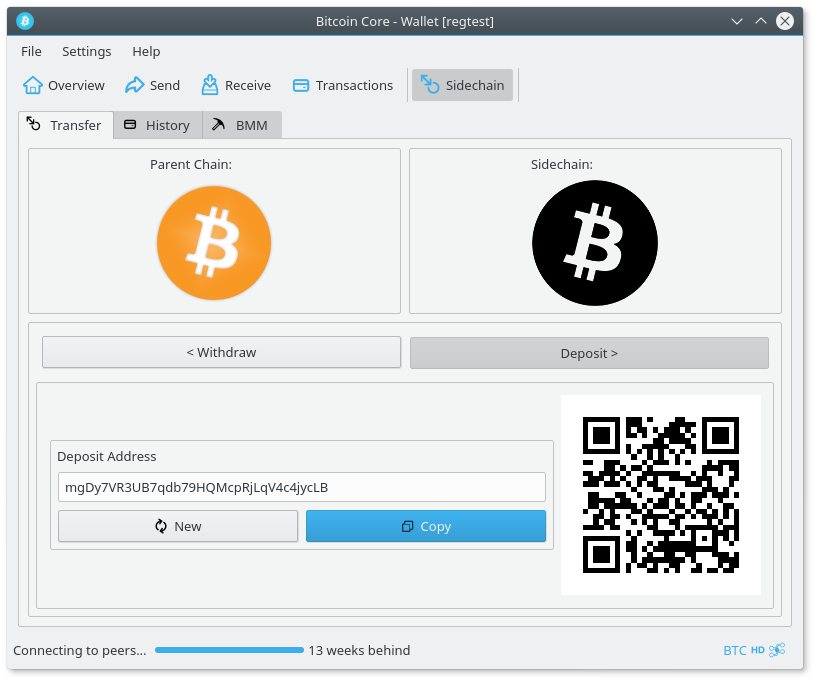The width and height of the screenshot is (816, 682).
Task: Click the HD wallet status icon
Action: point(758,650)
